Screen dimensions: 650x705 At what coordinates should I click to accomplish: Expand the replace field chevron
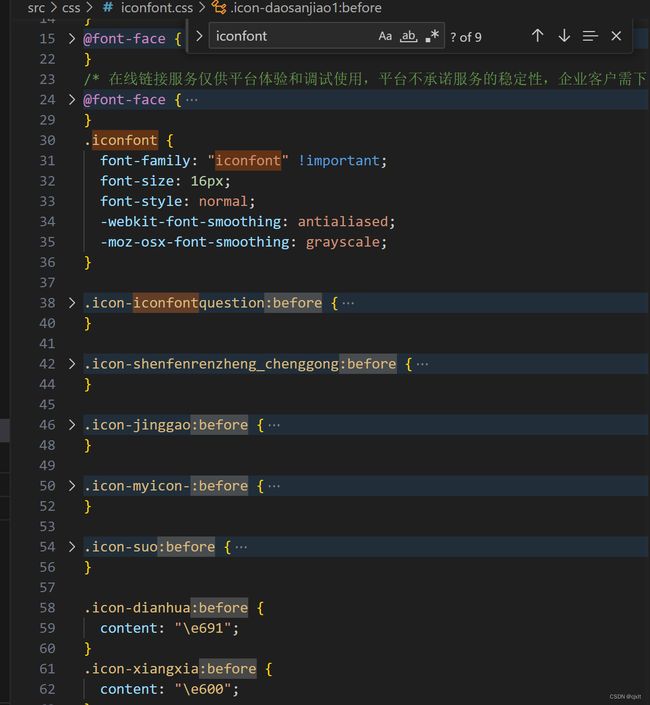[x=199, y=36]
